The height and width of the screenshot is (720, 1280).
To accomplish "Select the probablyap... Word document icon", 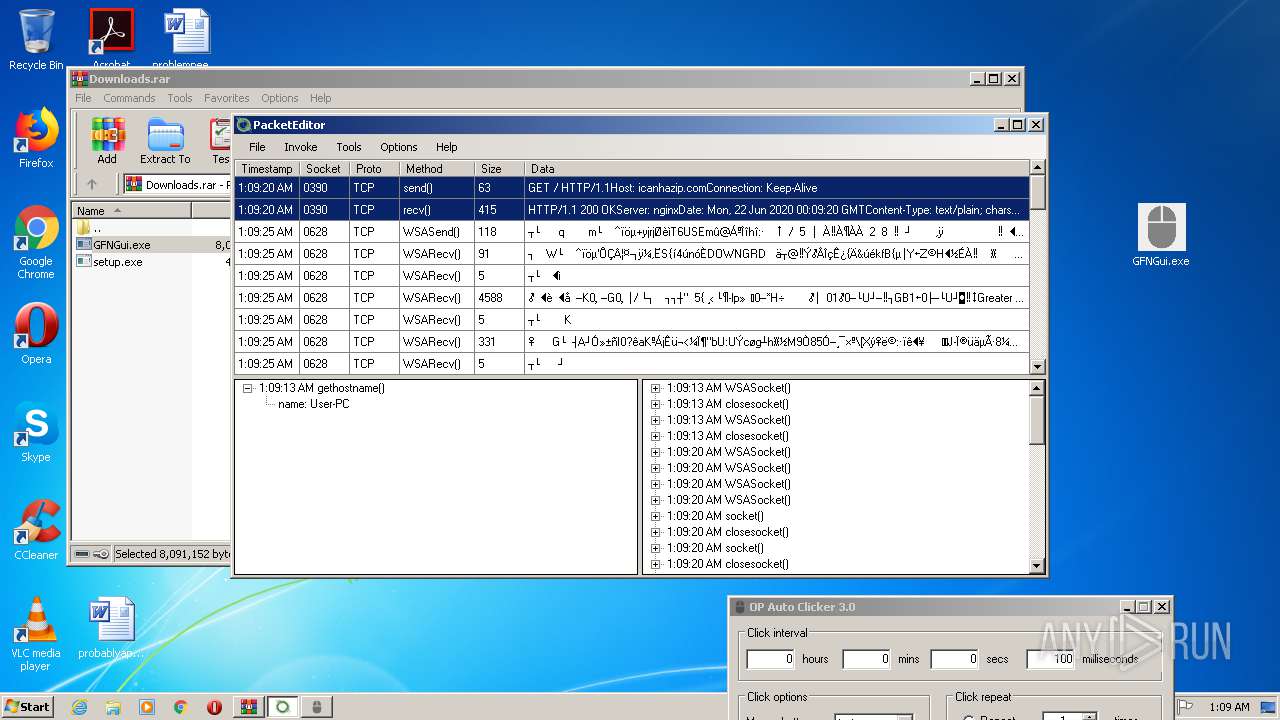I will tap(111, 628).
